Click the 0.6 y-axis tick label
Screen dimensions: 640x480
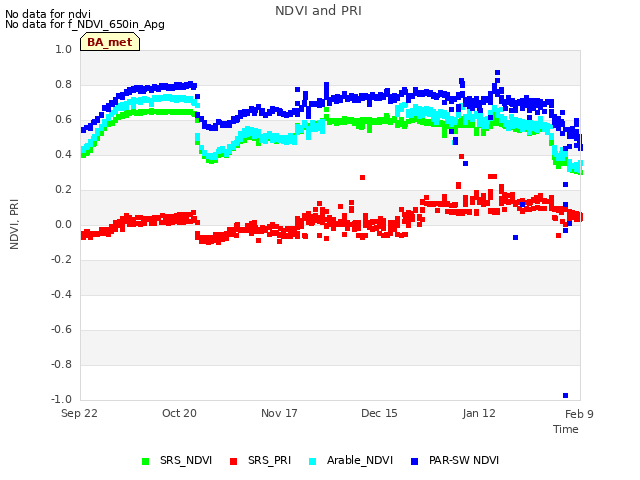63,120
